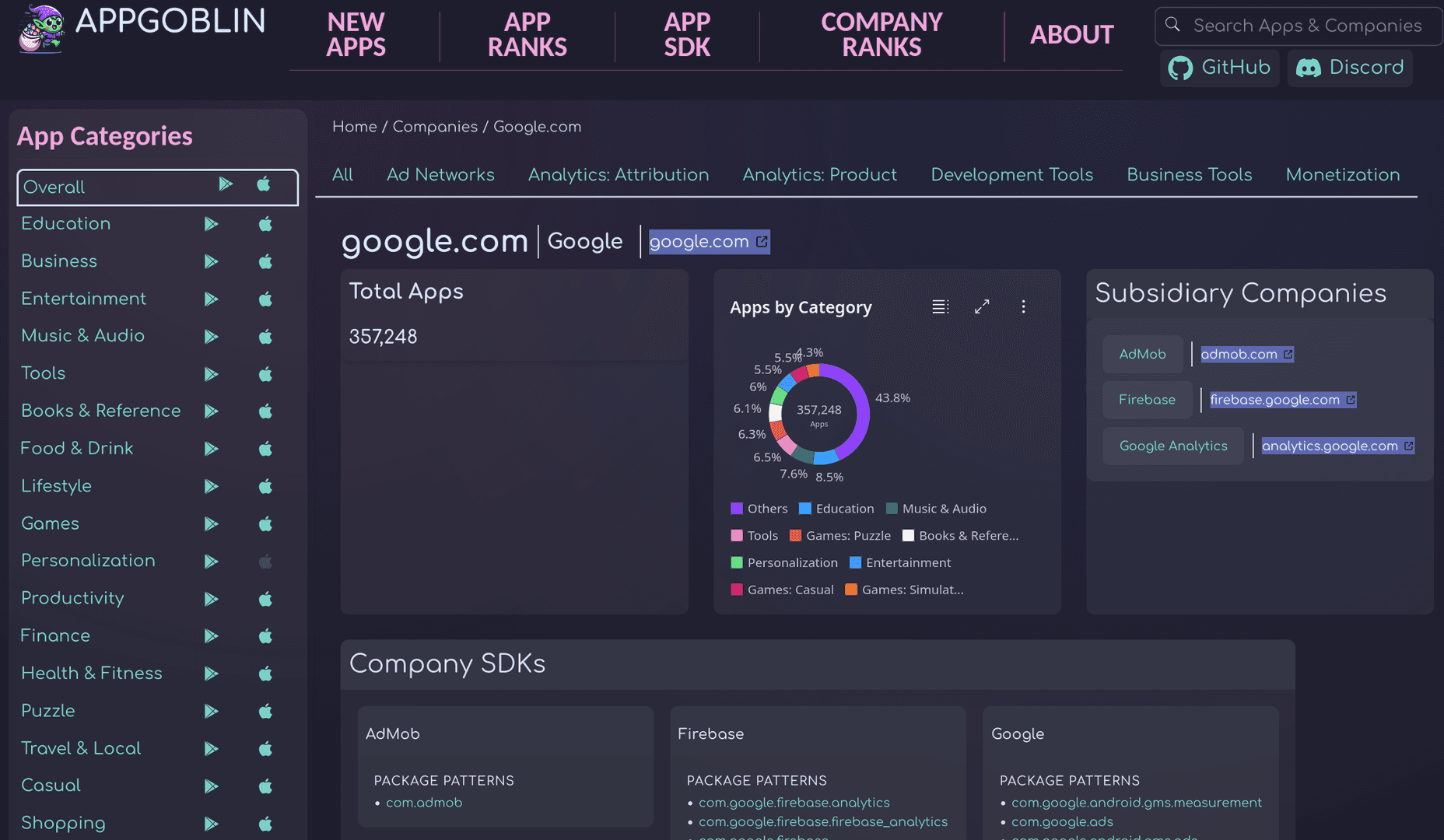Select the Google Play icon beside Games
This screenshot has width=1444, height=840.
point(211,524)
